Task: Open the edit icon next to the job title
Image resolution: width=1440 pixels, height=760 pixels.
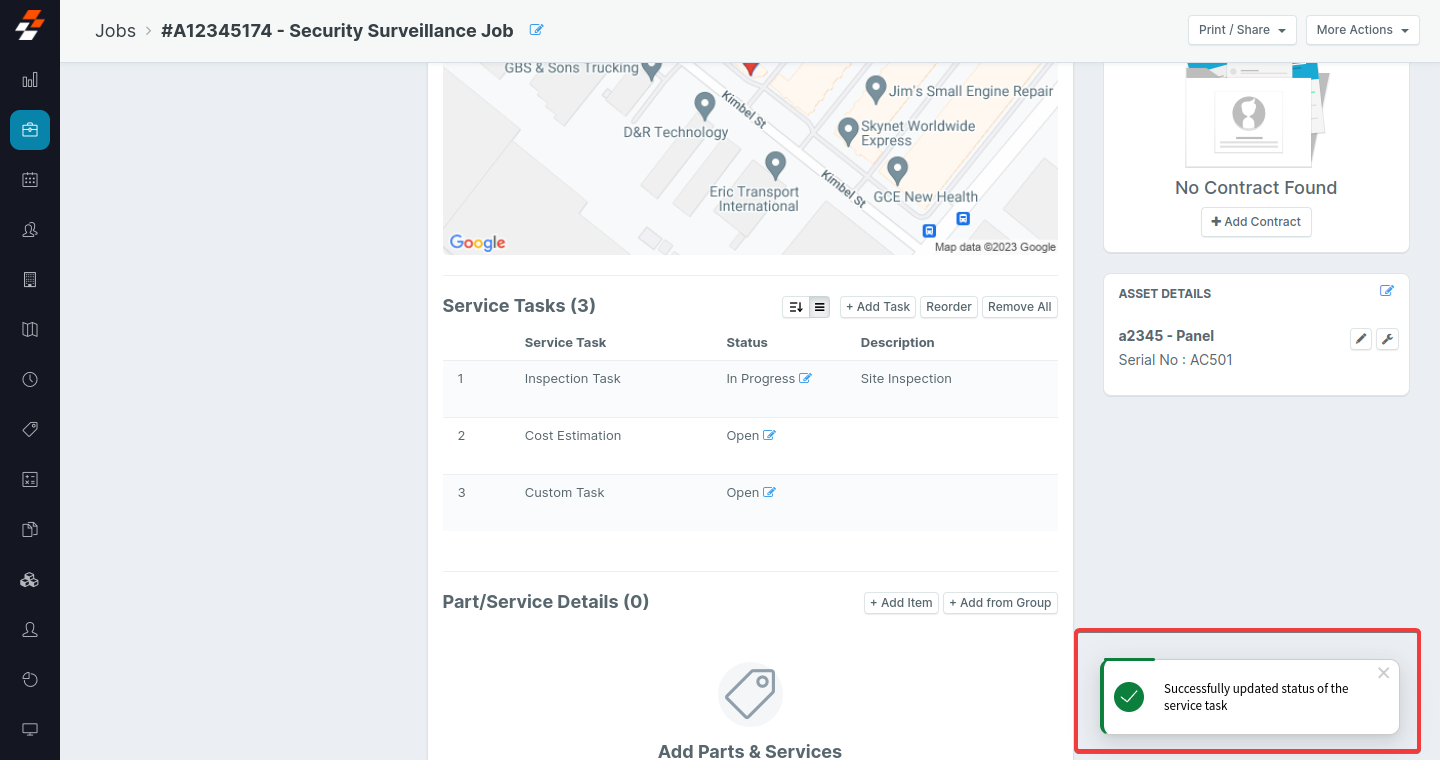Action: pyautogui.click(x=536, y=30)
